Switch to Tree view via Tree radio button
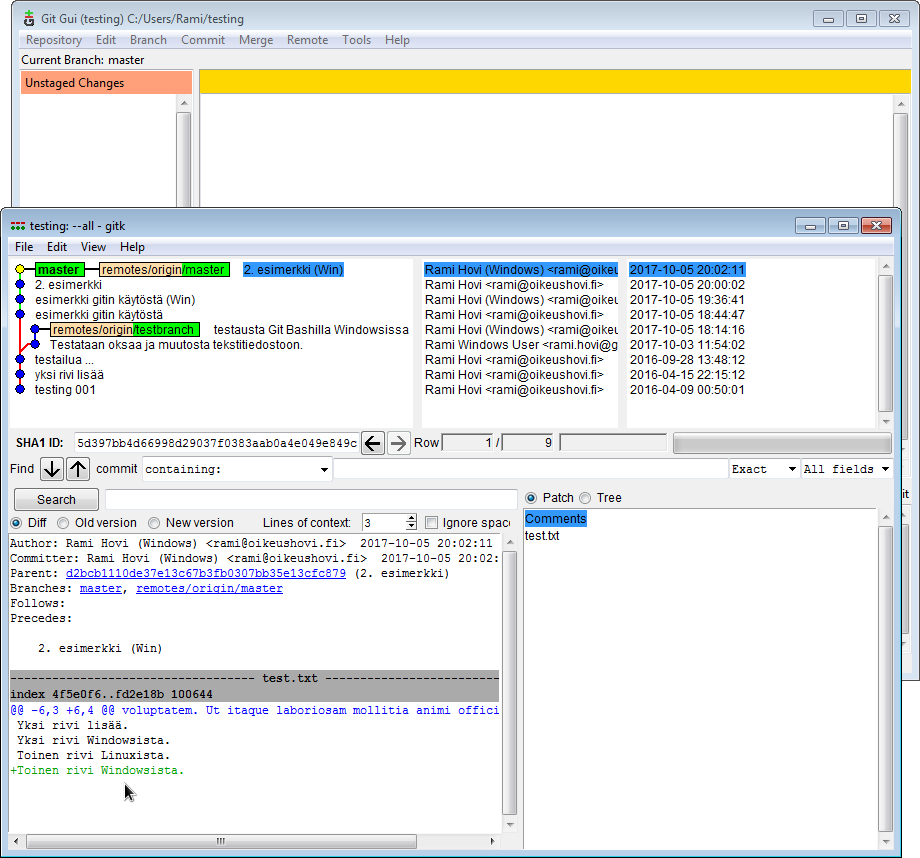 coord(585,497)
